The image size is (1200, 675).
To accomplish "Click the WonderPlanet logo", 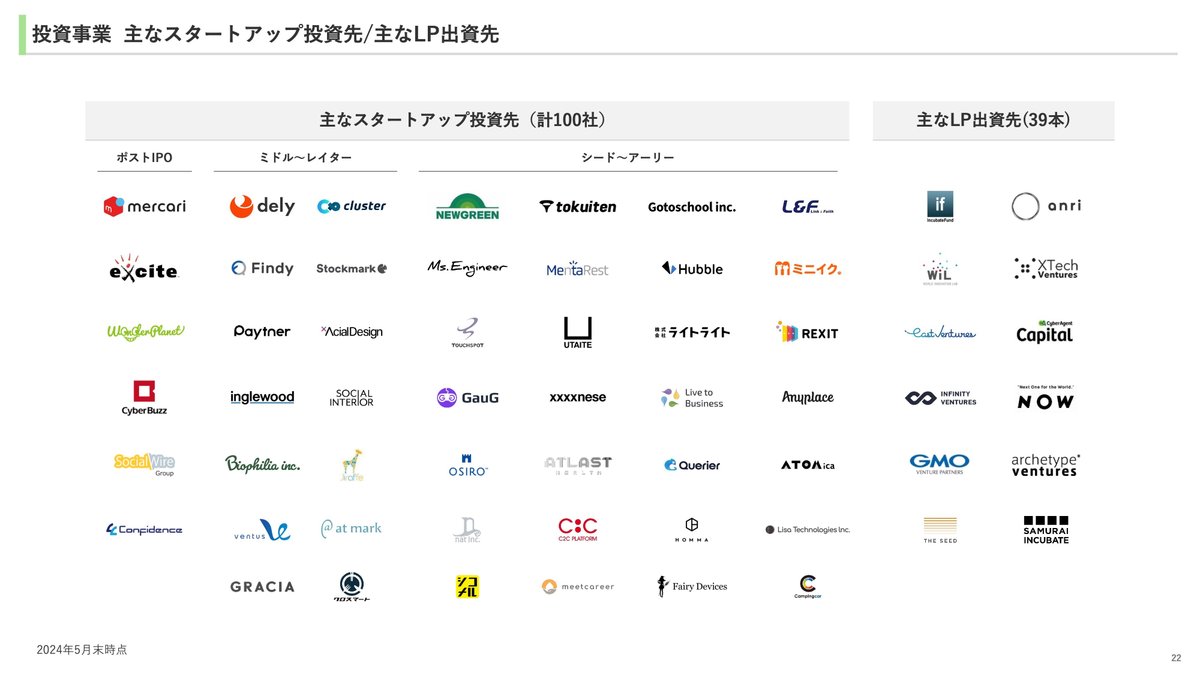I will 145,331.
